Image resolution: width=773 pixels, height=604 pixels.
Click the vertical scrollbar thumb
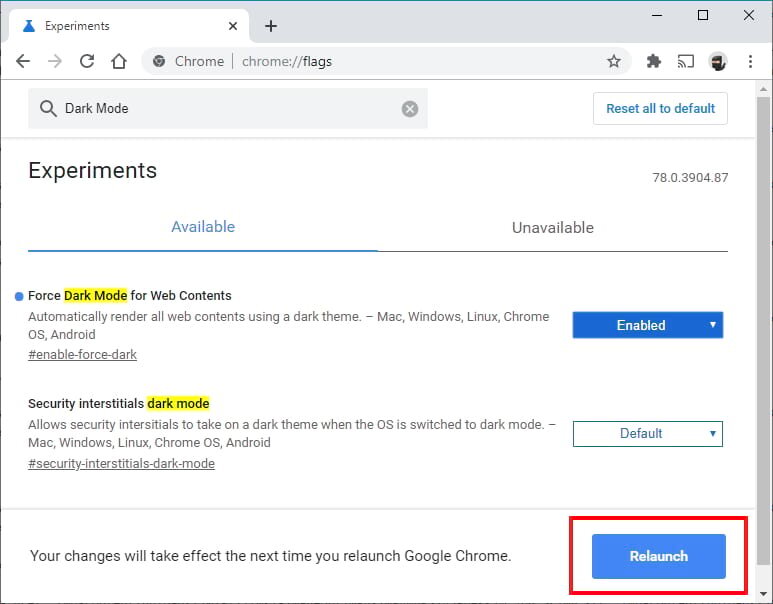click(763, 330)
